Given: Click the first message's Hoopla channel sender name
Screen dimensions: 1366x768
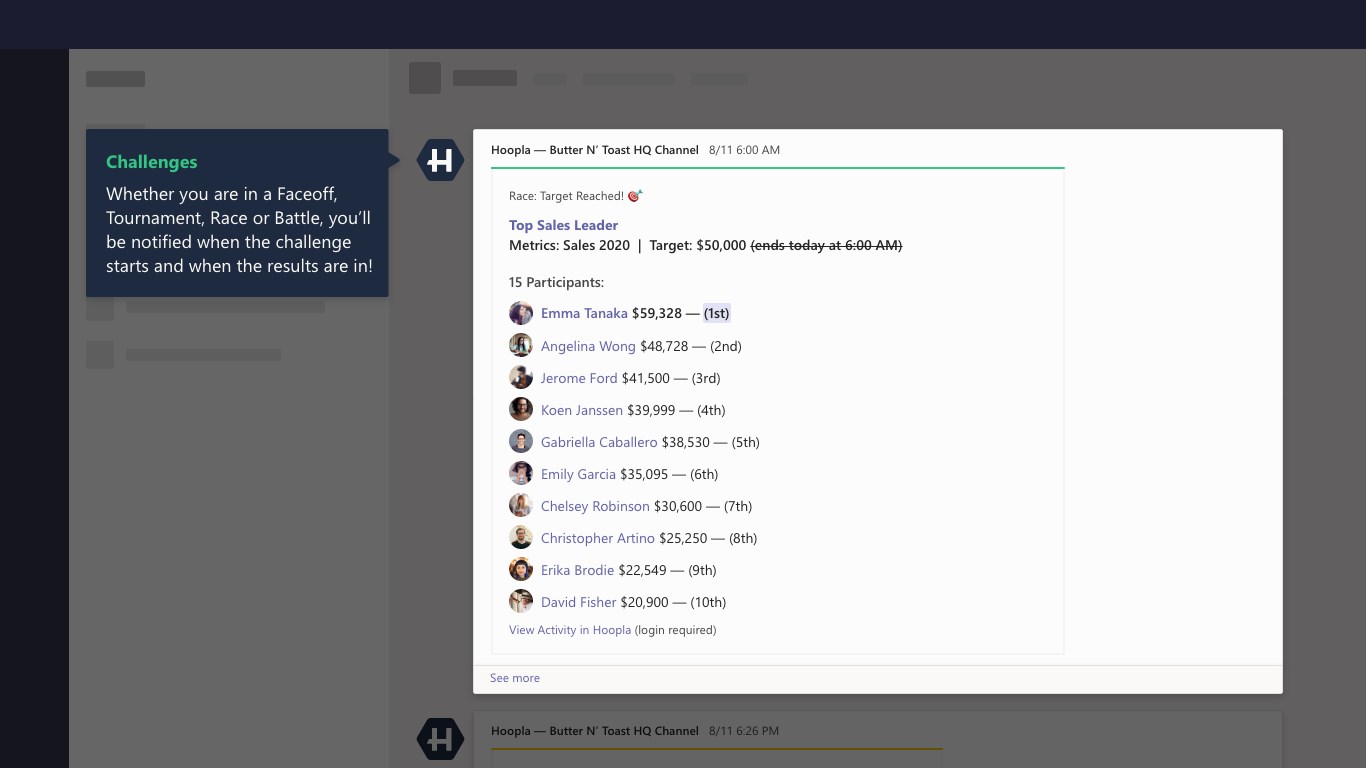Looking at the screenshot, I should [595, 150].
